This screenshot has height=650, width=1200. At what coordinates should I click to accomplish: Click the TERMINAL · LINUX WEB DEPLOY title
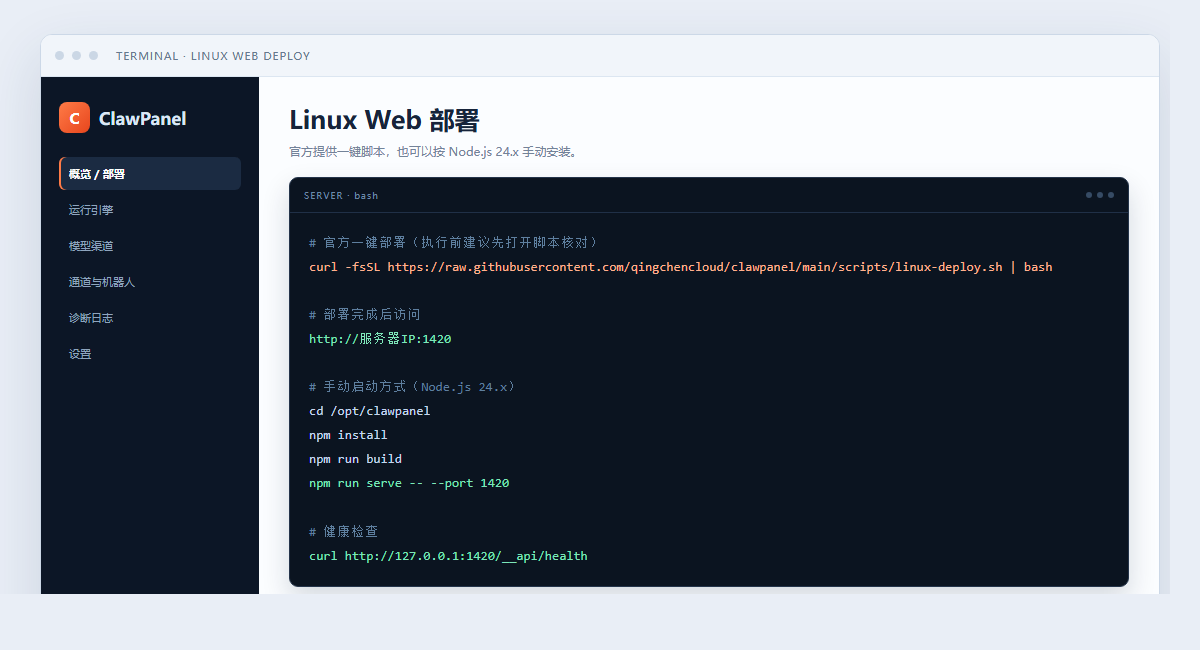(213, 56)
